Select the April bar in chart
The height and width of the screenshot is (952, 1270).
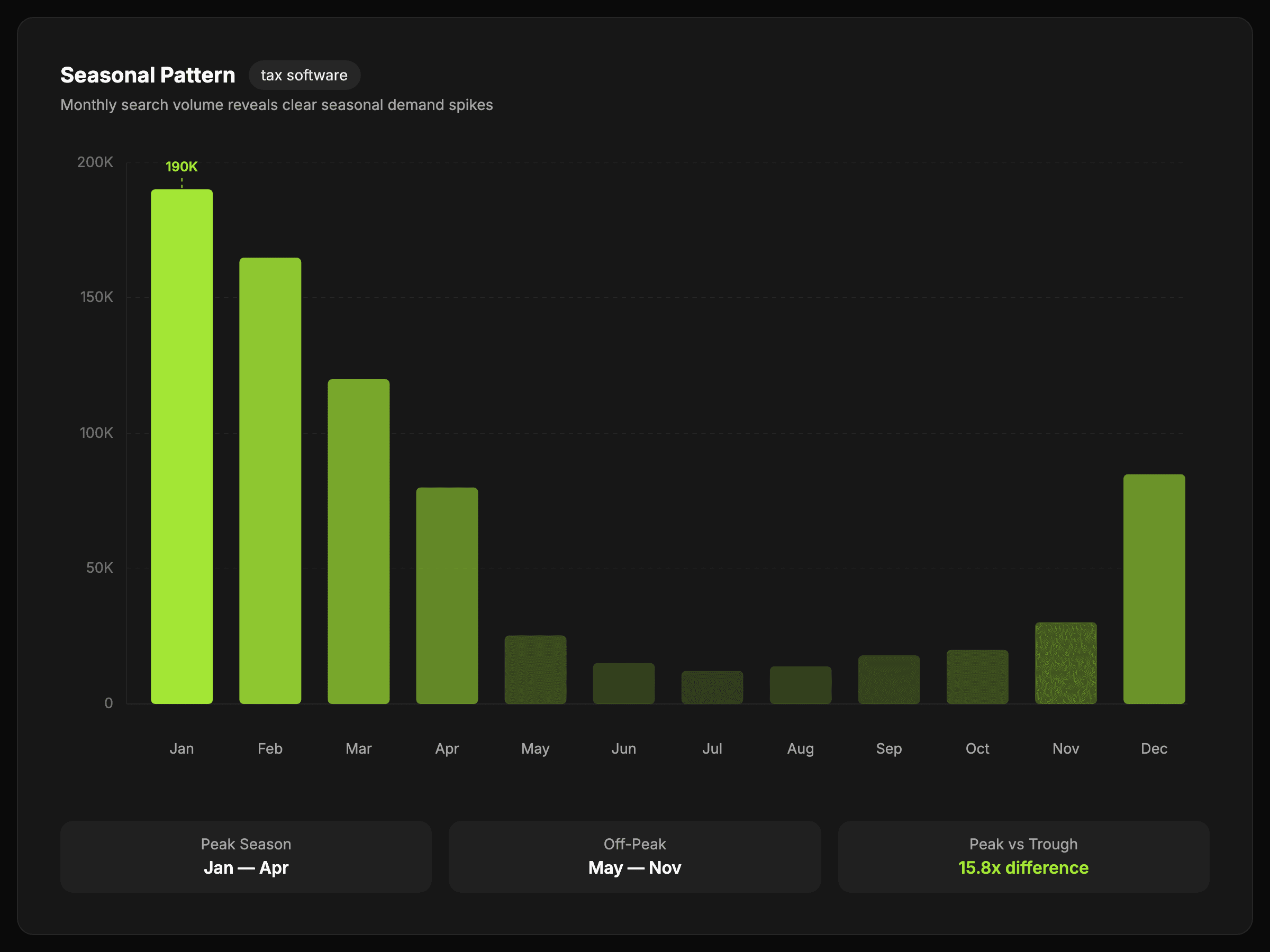[x=447, y=596]
